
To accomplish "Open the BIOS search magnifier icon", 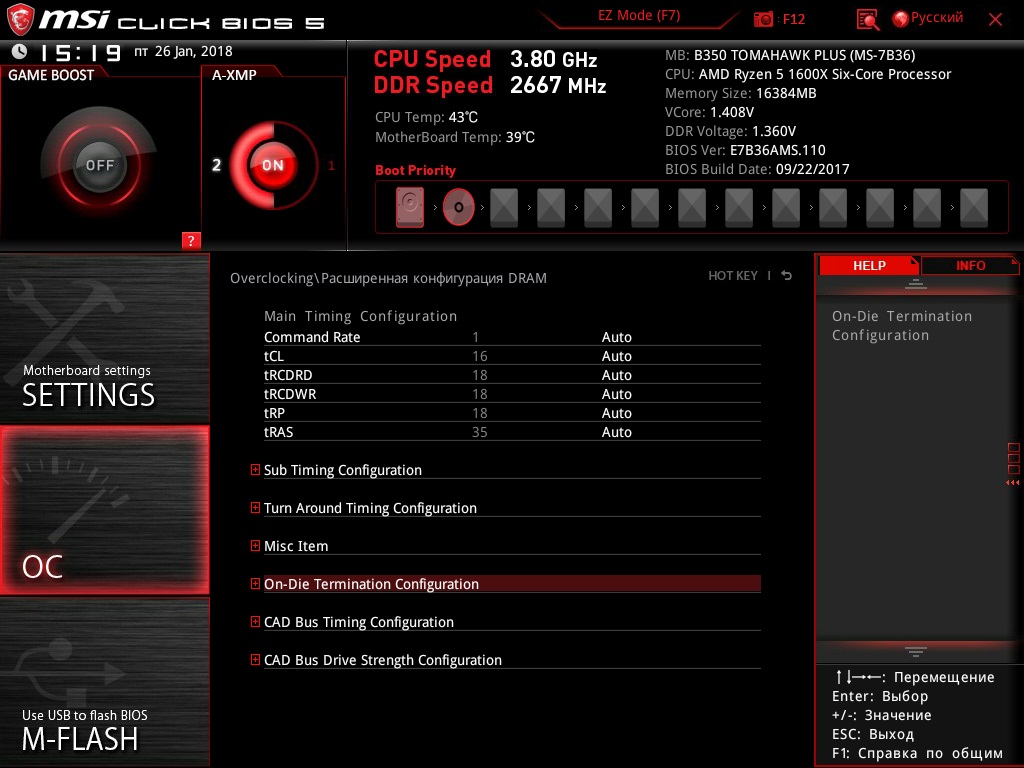I will (867, 20).
